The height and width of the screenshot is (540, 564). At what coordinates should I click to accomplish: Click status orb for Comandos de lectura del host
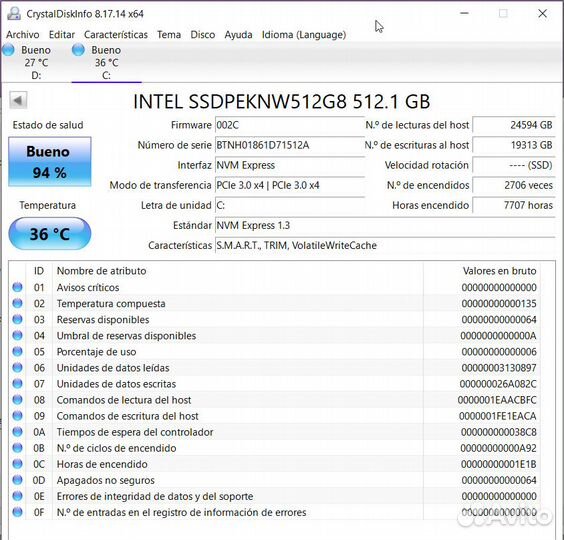(17, 400)
